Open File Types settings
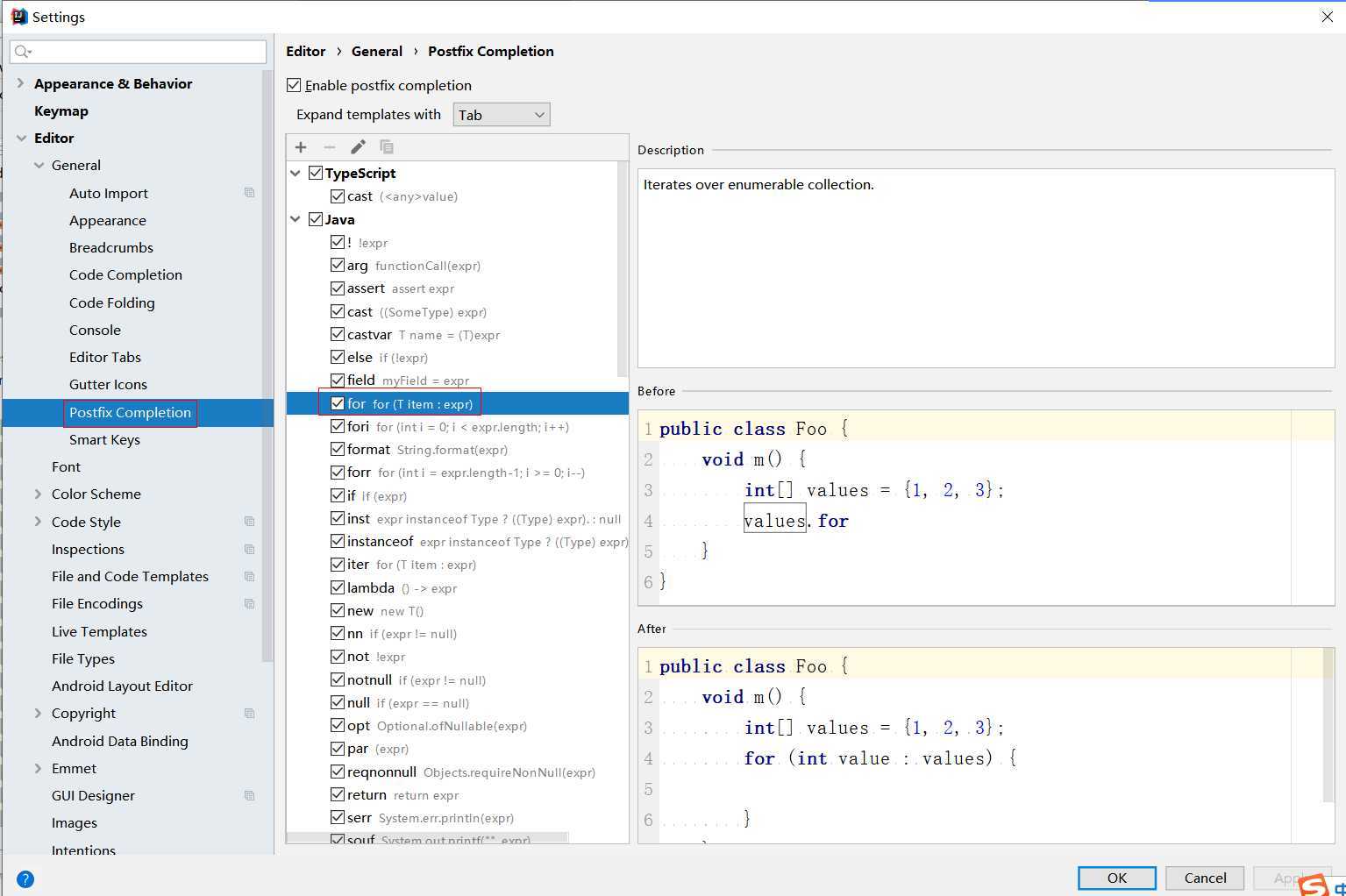Image resolution: width=1346 pixels, height=896 pixels. coord(83,658)
